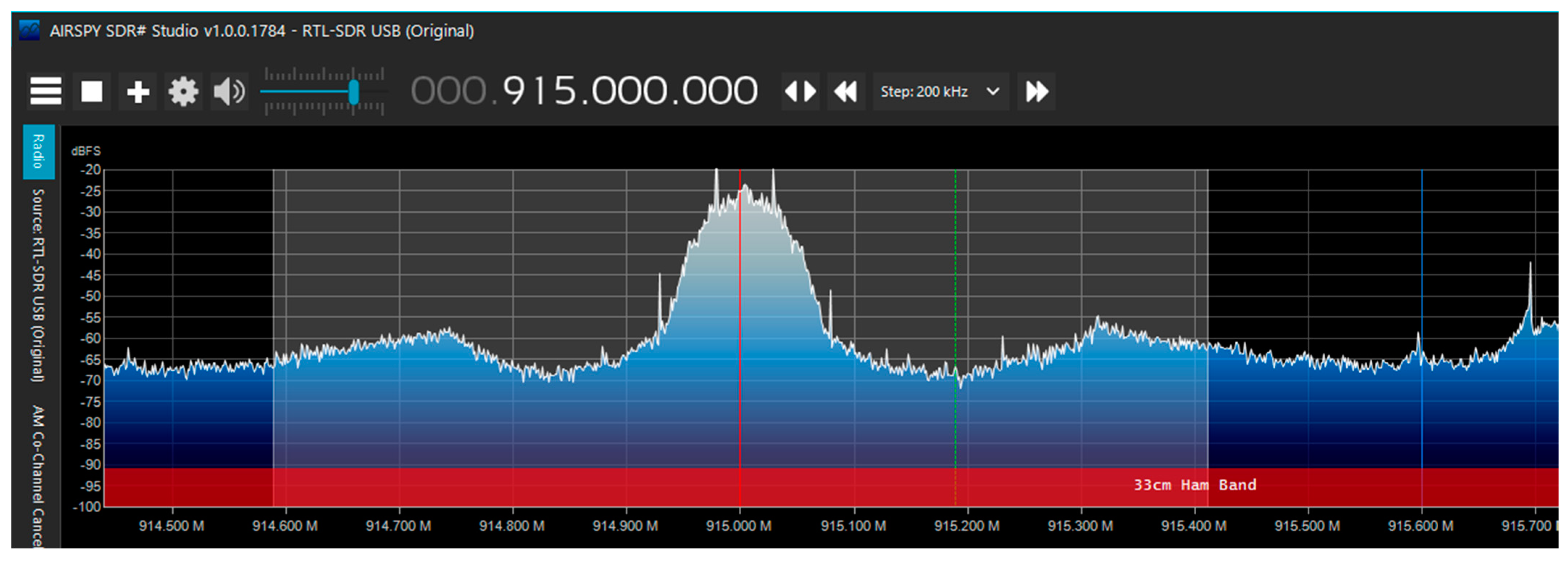Click the 914.700 M frequency axis label
Viewport: 1568px width, 563px height.
tap(398, 525)
